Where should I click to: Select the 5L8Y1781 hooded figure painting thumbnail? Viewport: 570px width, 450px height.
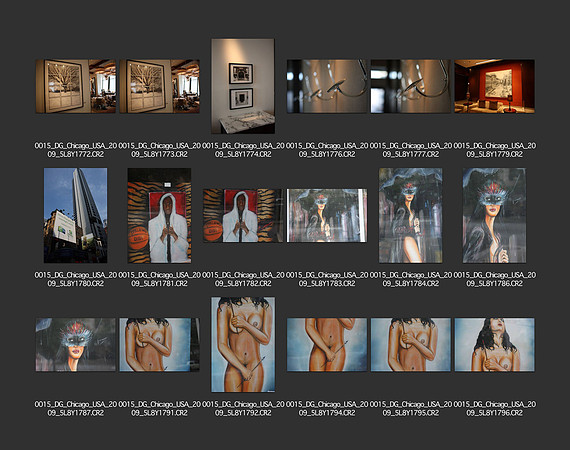160,215
